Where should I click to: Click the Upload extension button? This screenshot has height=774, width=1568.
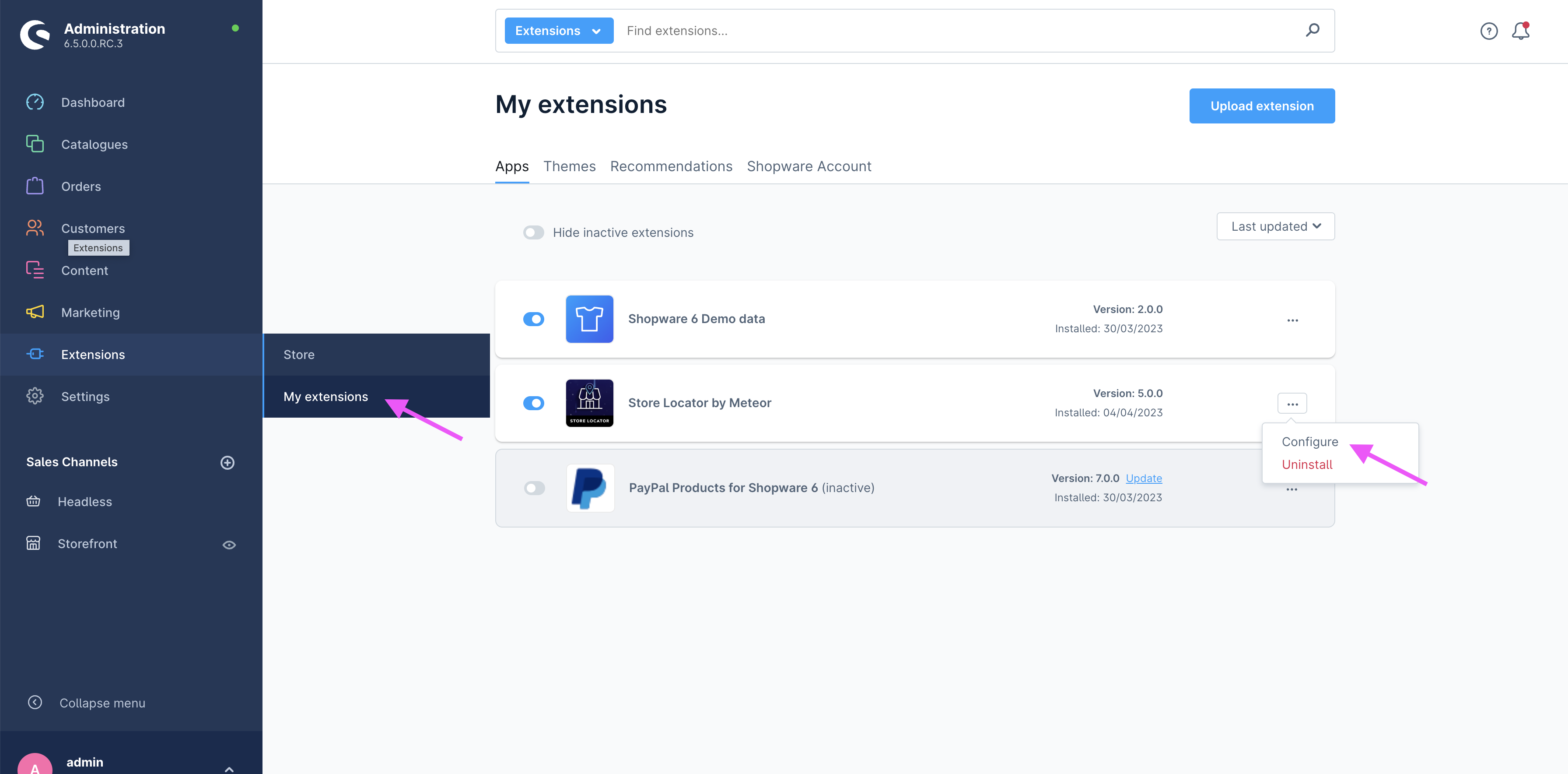[x=1261, y=106]
